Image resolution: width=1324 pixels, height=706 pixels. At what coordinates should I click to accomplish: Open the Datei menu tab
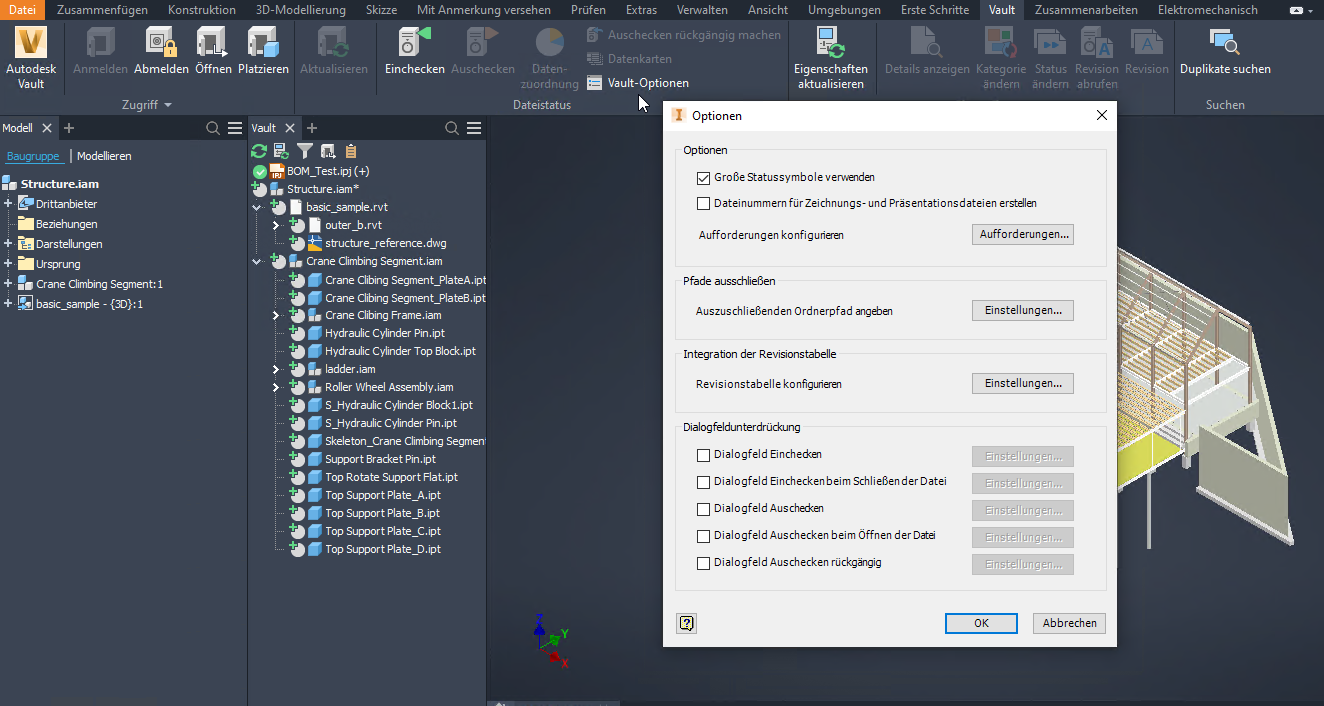click(x=22, y=10)
